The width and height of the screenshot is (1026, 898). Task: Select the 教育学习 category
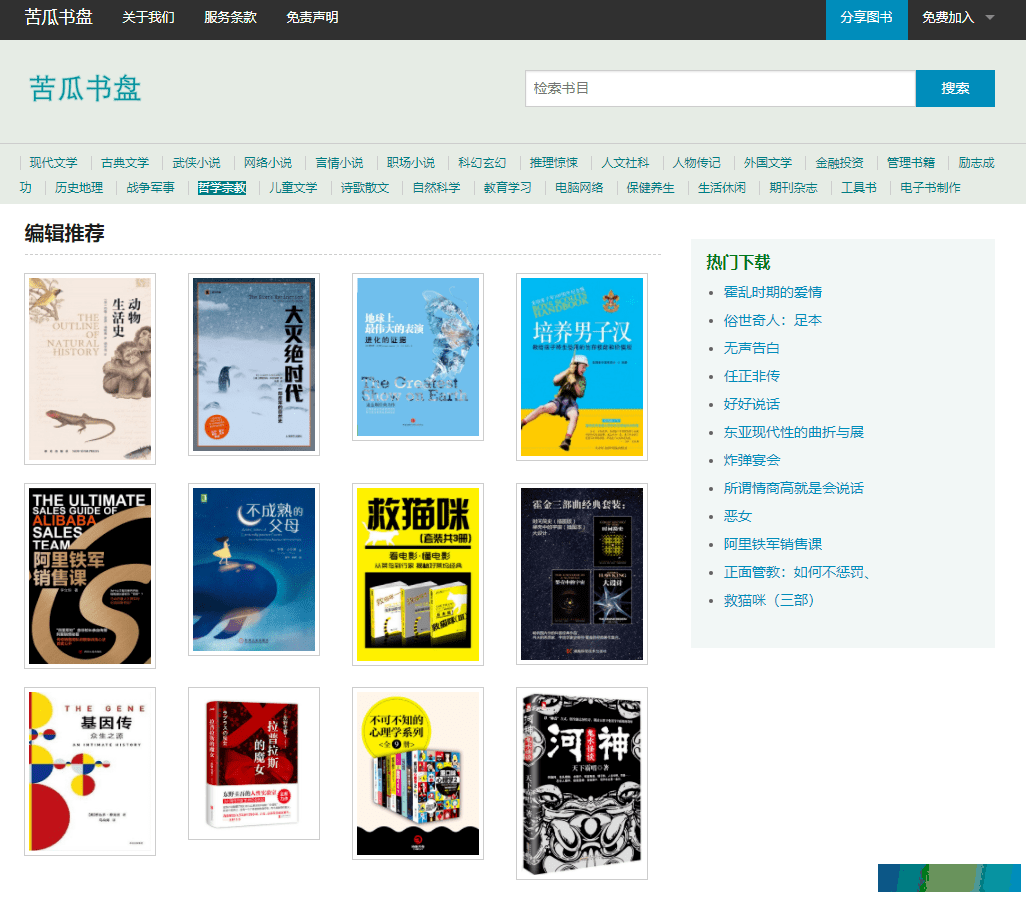coord(508,188)
